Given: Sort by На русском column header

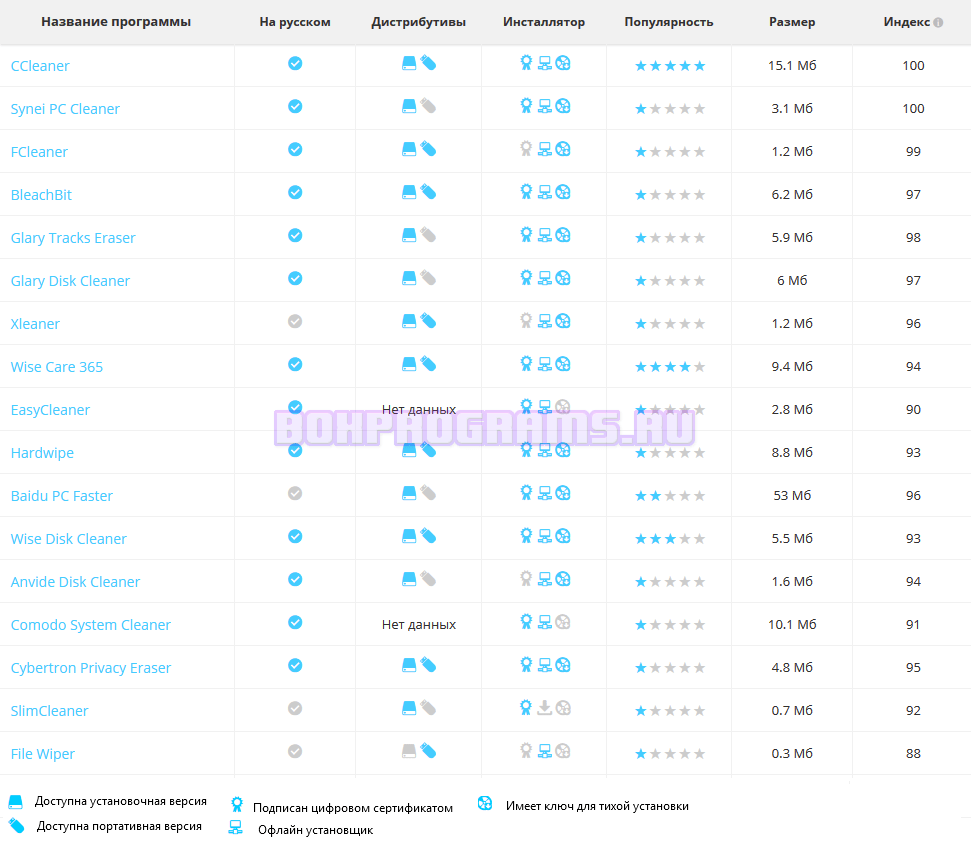Looking at the screenshot, I should pyautogui.click(x=295, y=22).
